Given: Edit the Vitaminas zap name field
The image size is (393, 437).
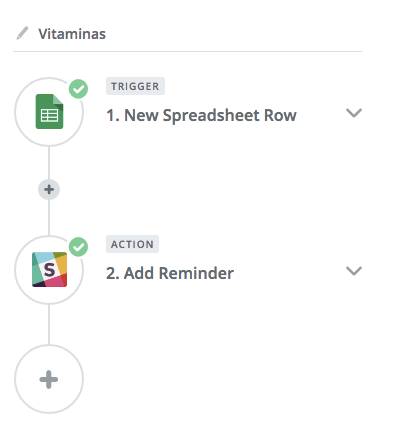Looking at the screenshot, I should (72, 34).
